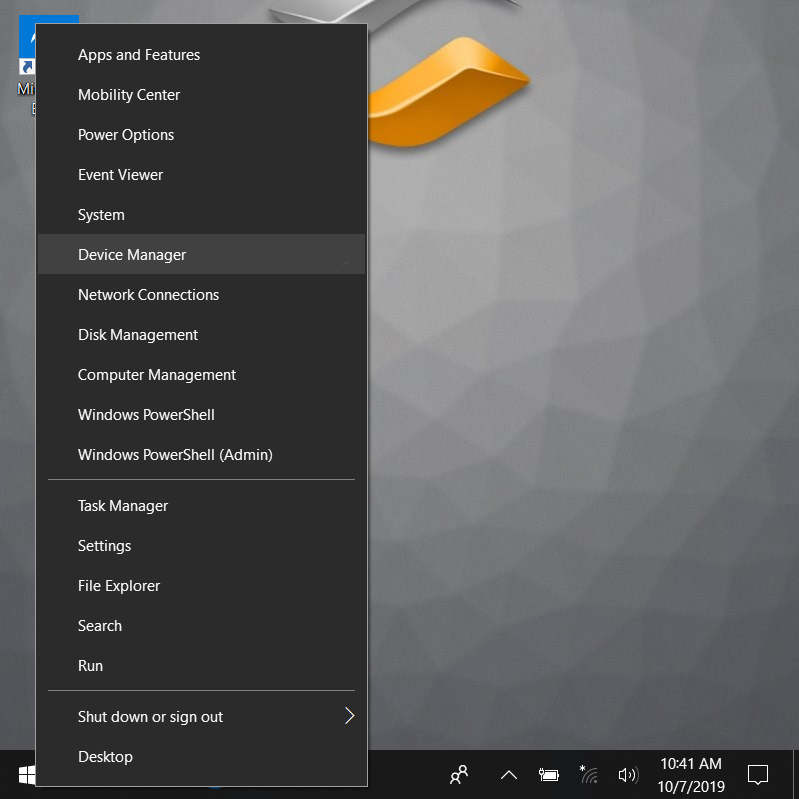The width and height of the screenshot is (799, 799).
Task: Choose Computer Management
Action: [157, 375]
